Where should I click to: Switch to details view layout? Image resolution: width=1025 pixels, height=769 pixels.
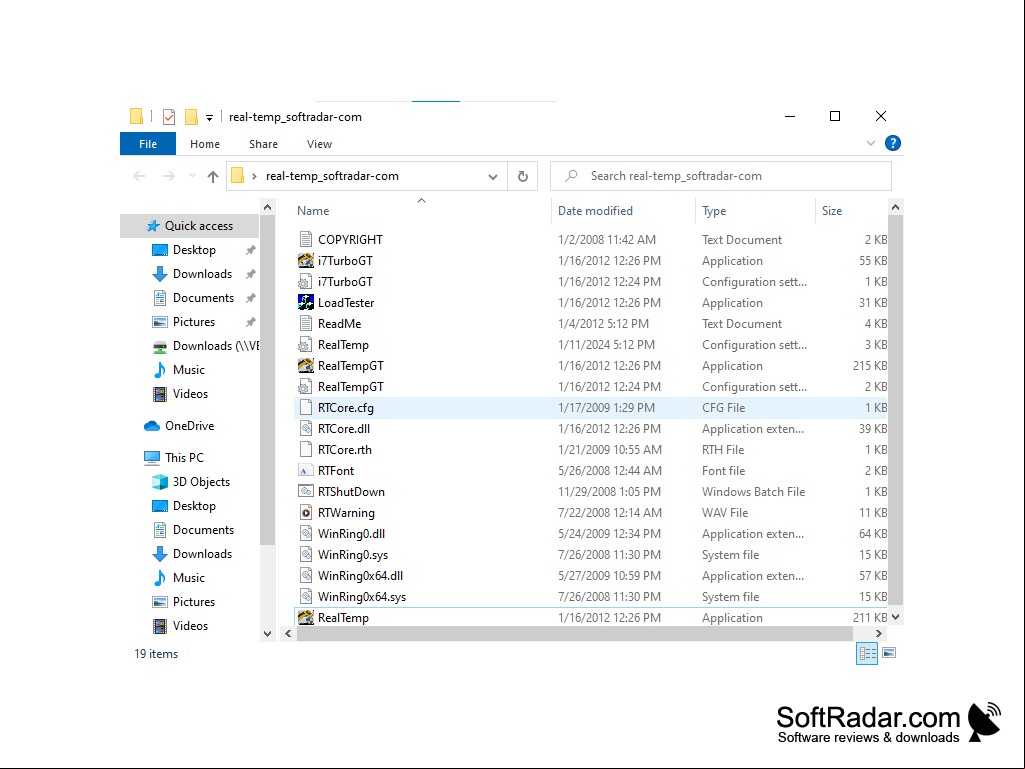867,653
